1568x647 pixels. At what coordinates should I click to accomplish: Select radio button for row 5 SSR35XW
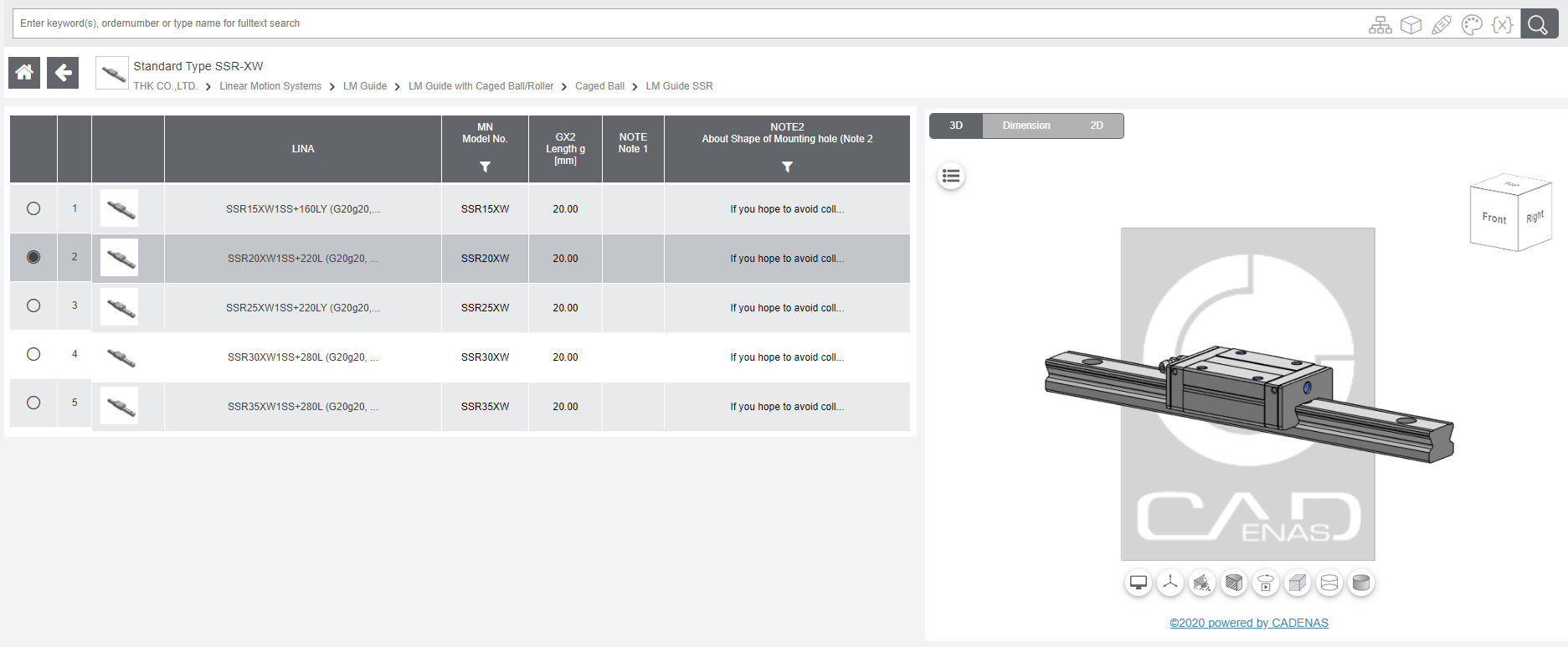33,403
